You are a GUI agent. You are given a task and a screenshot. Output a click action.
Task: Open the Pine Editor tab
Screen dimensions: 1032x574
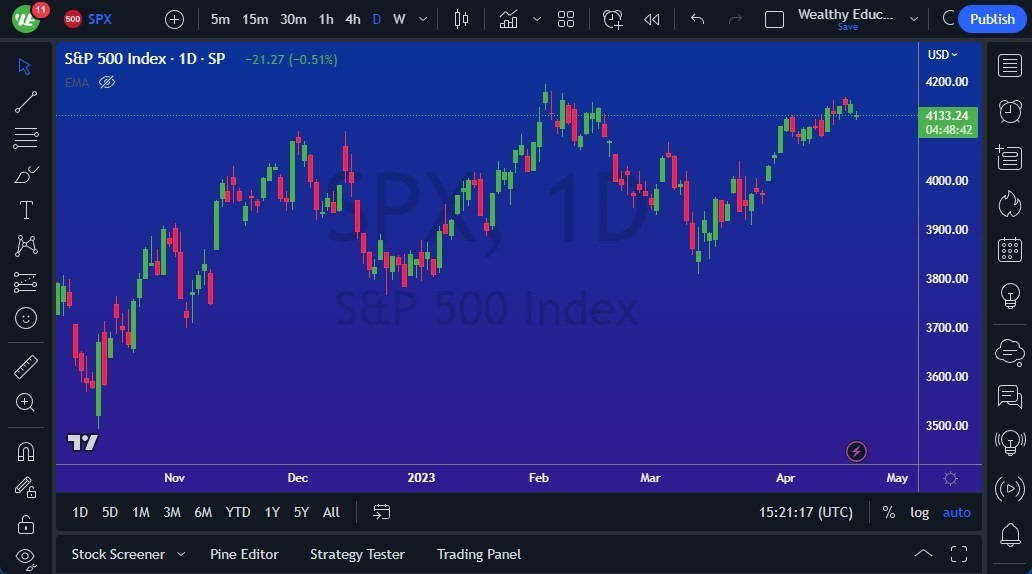pos(244,554)
